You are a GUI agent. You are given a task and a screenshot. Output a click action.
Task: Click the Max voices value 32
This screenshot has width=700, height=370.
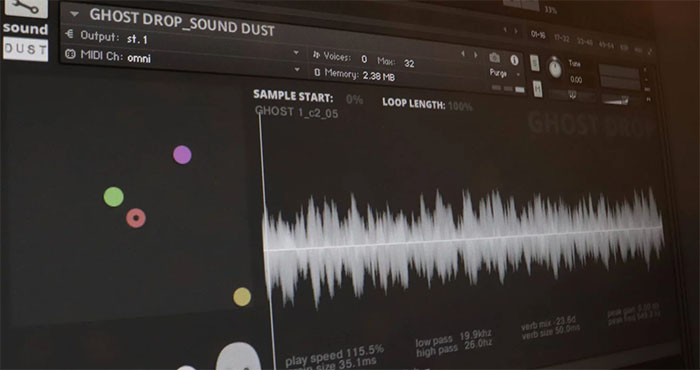pos(409,64)
